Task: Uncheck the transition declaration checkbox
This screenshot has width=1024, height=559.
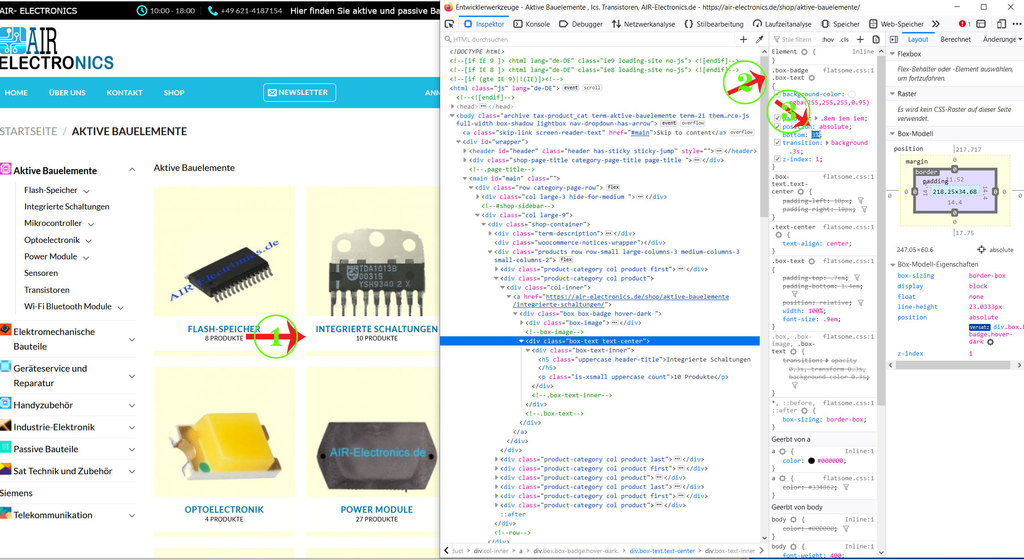Action: pos(777,142)
